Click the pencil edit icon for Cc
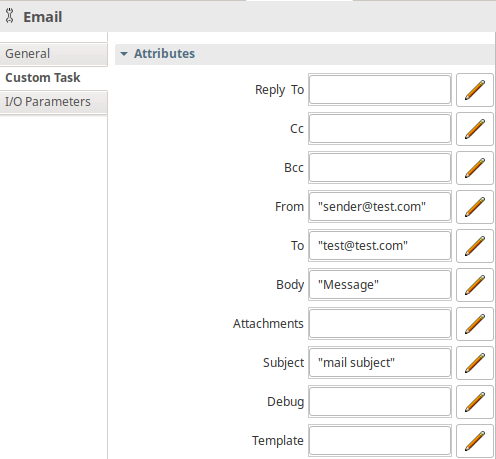The image size is (496, 459). point(475,129)
